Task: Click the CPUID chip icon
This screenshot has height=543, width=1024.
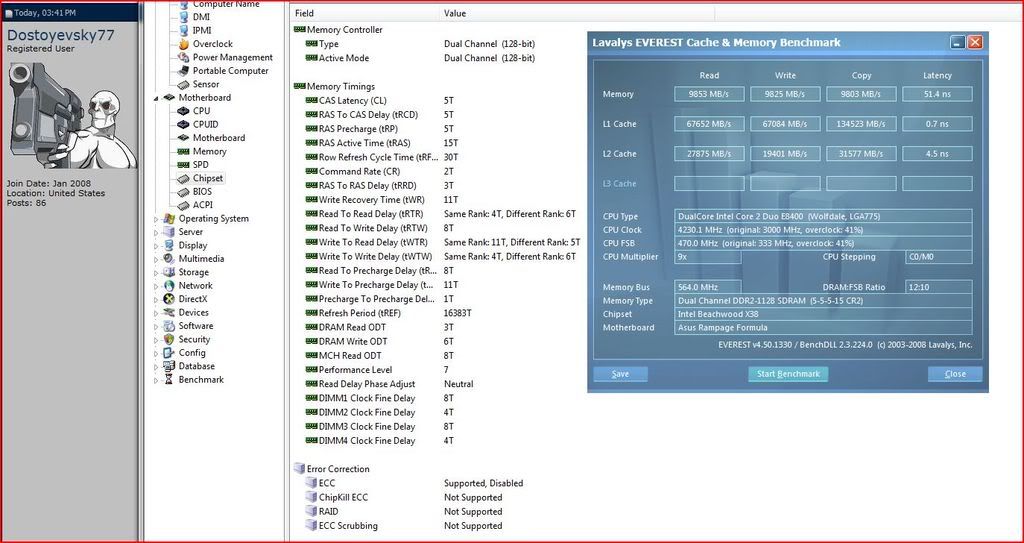Action: coord(183,124)
